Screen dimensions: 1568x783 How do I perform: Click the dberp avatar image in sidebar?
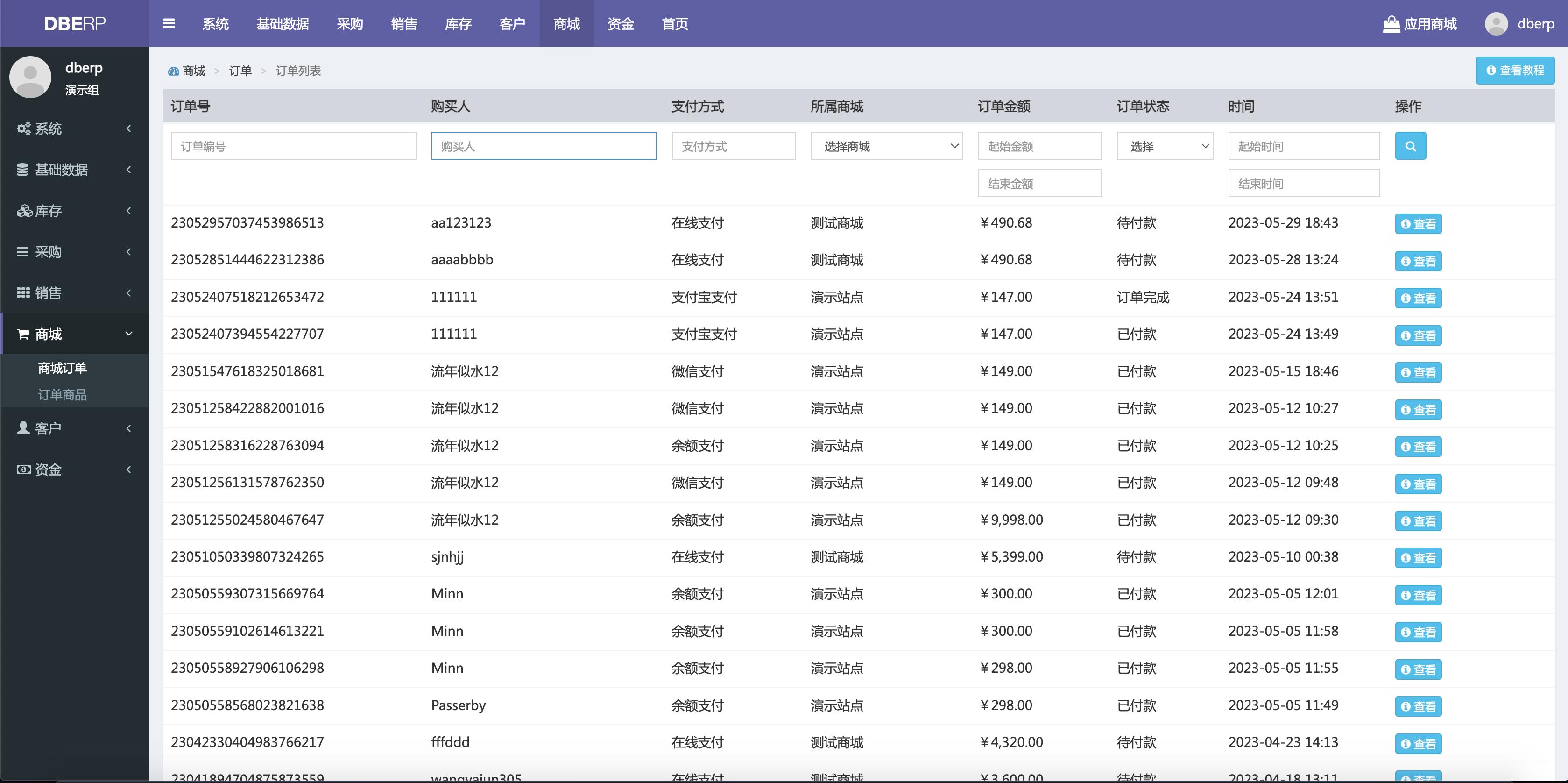coord(30,77)
